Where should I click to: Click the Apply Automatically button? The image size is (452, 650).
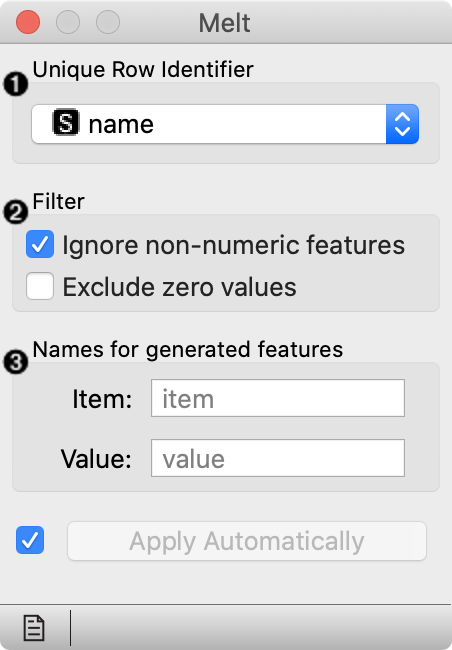tap(247, 541)
